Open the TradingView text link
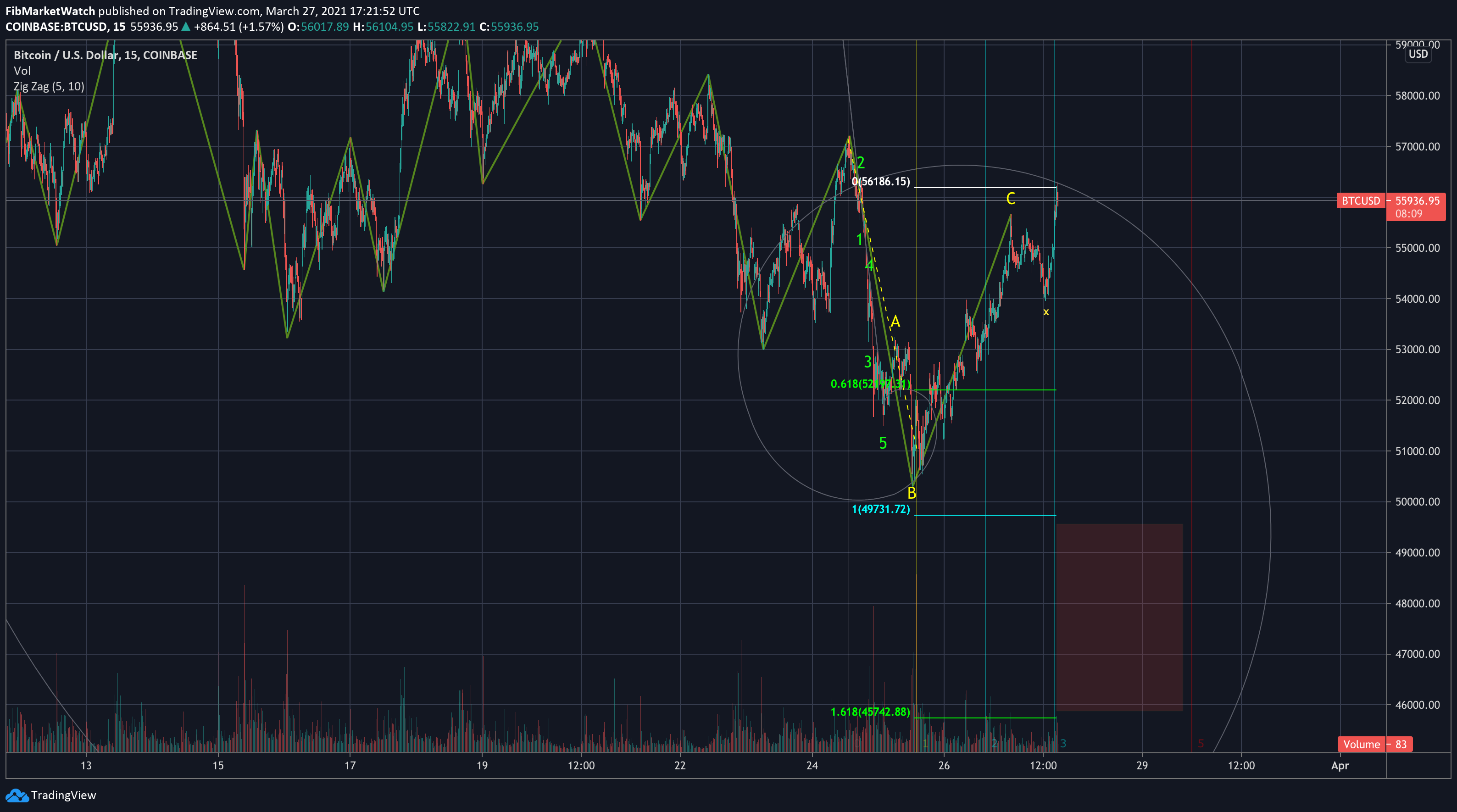Image resolution: width=1457 pixels, height=812 pixels. (63, 795)
